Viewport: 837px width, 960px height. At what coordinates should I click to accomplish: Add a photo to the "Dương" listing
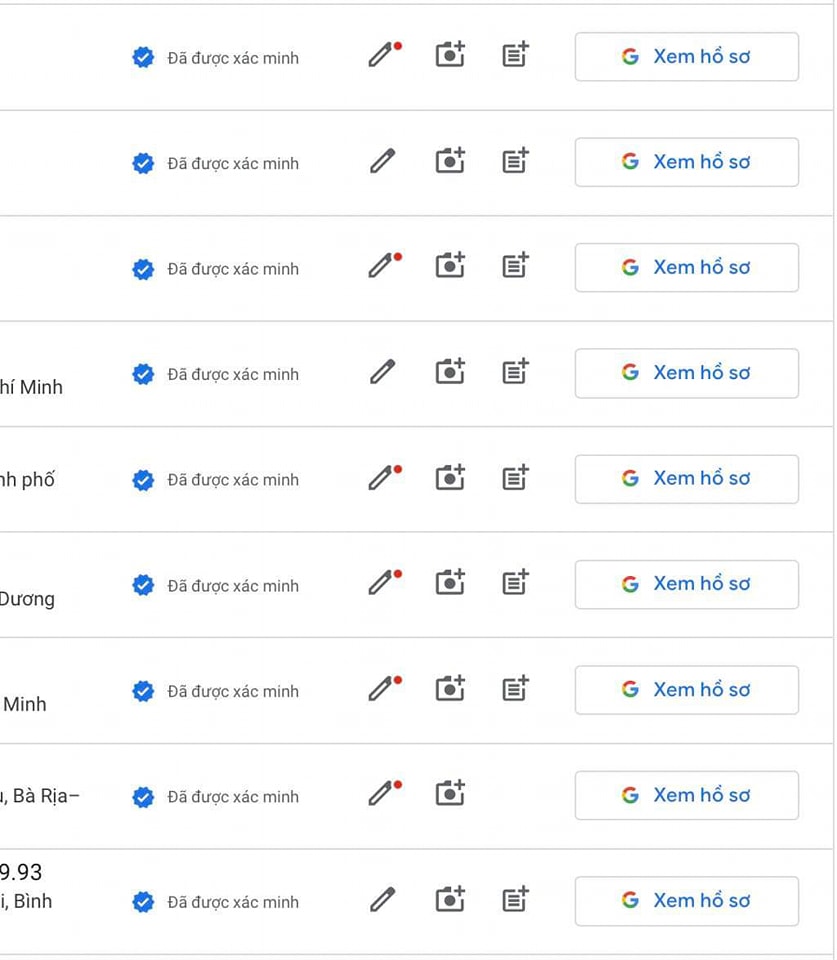pyautogui.click(x=449, y=582)
